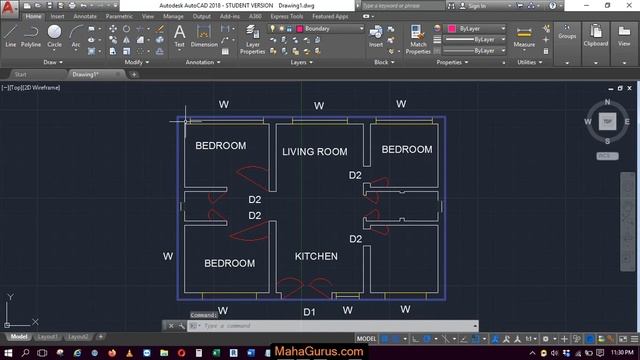Click Undo in quick access toolbar

click(83, 6)
